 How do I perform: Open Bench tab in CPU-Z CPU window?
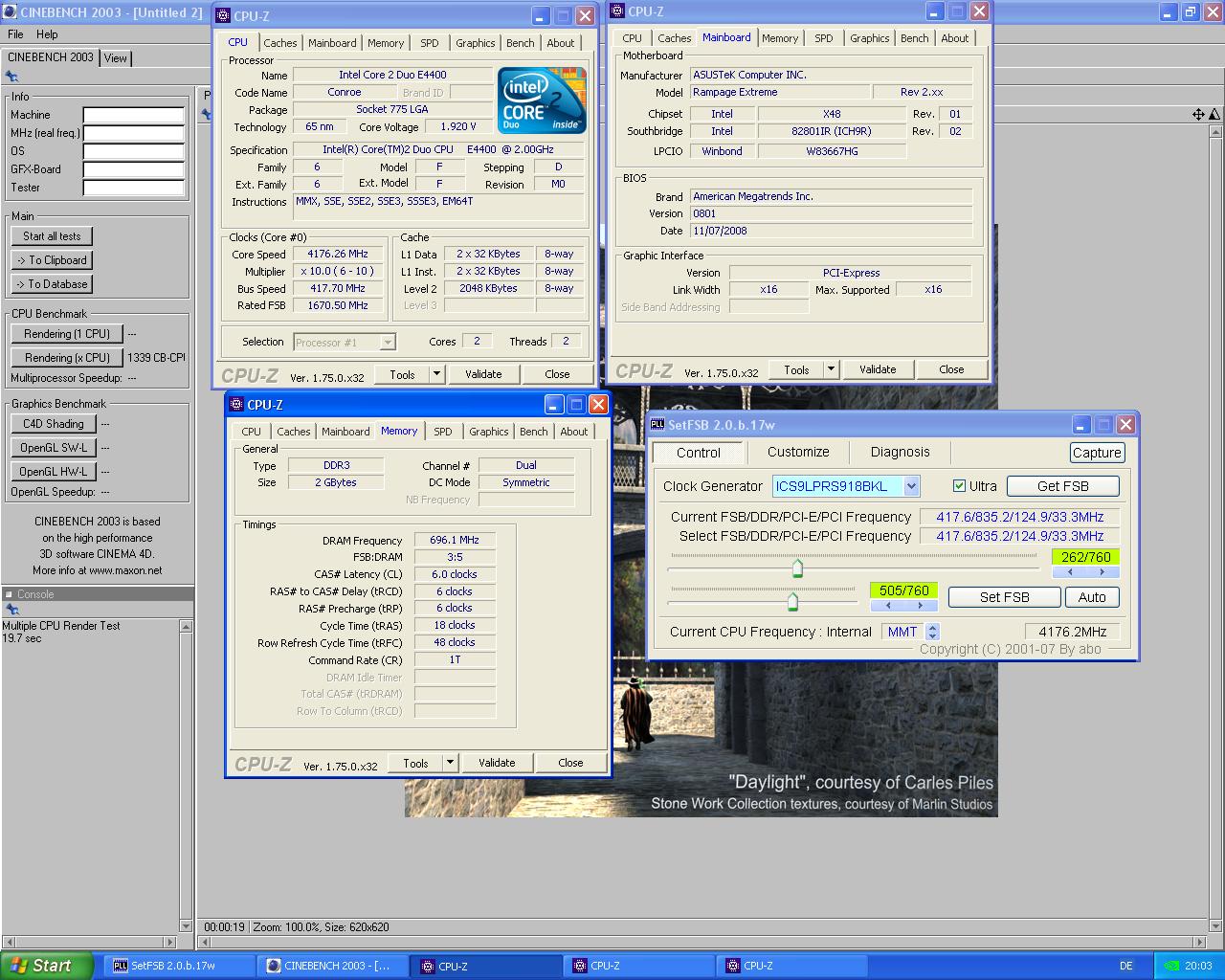point(521,43)
